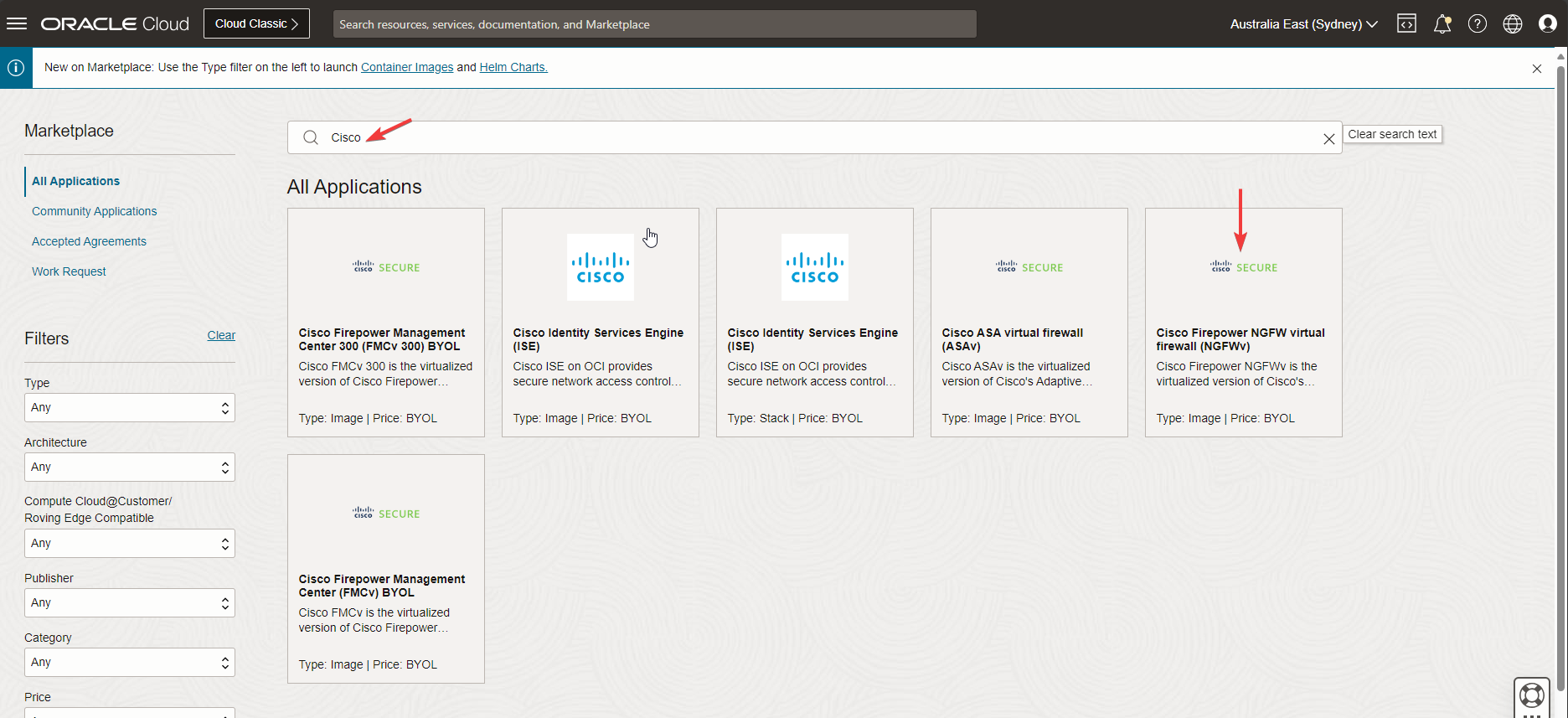The image size is (1568, 718).
Task: Open the hamburger navigation menu
Action: click(x=17, y=23)
